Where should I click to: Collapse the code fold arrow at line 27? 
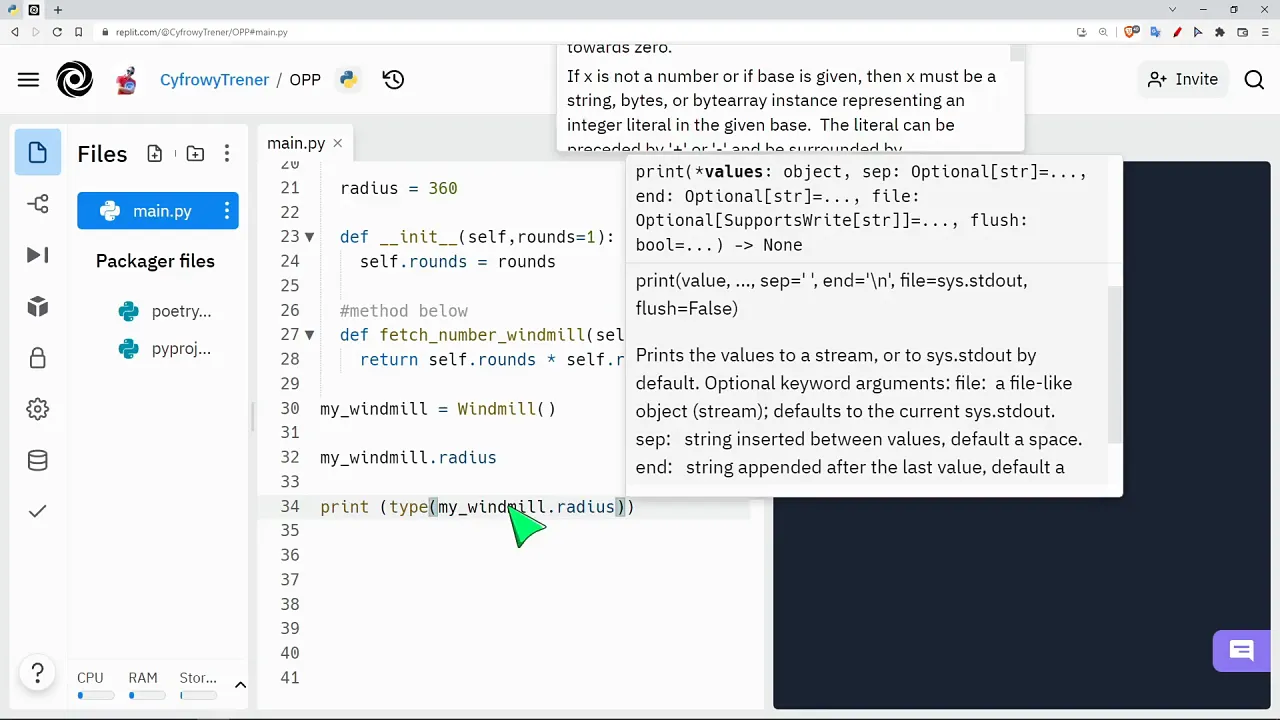pyautogui.click(x=309, y=335)
